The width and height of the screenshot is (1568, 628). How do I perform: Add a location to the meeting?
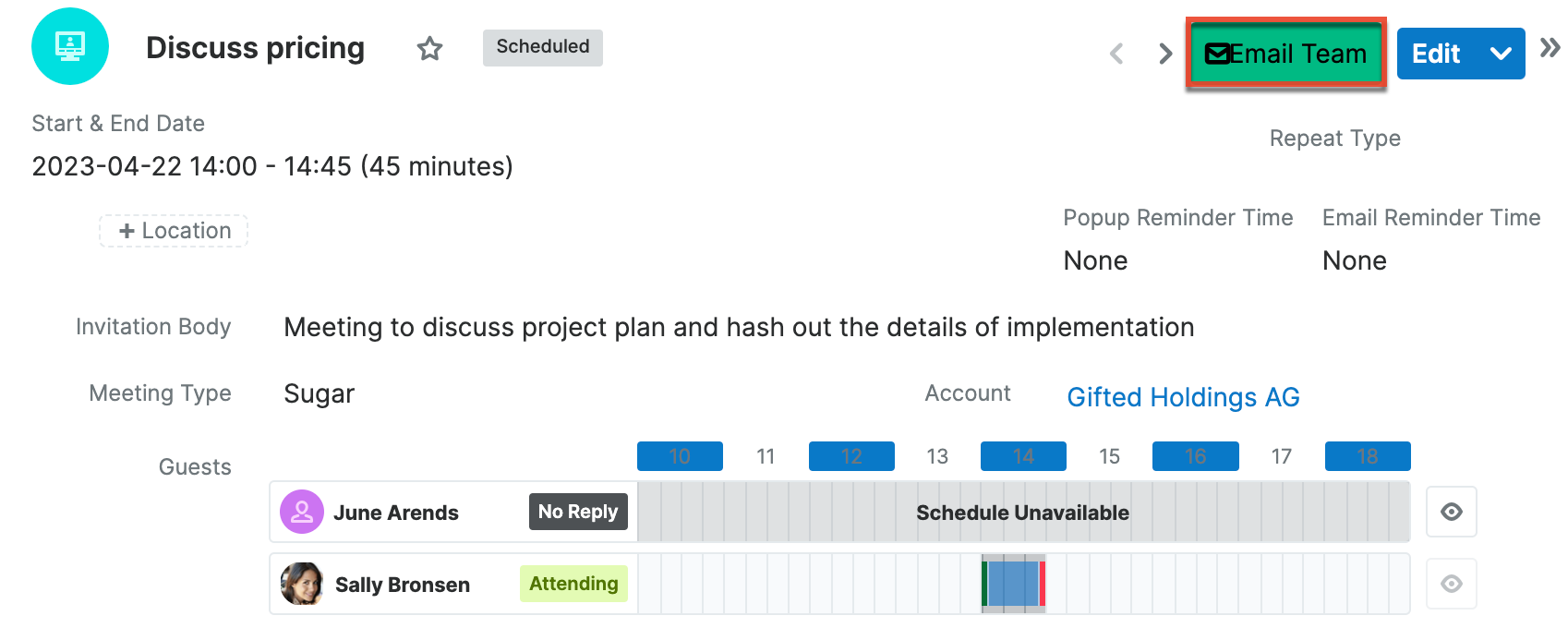coord(173,230)
